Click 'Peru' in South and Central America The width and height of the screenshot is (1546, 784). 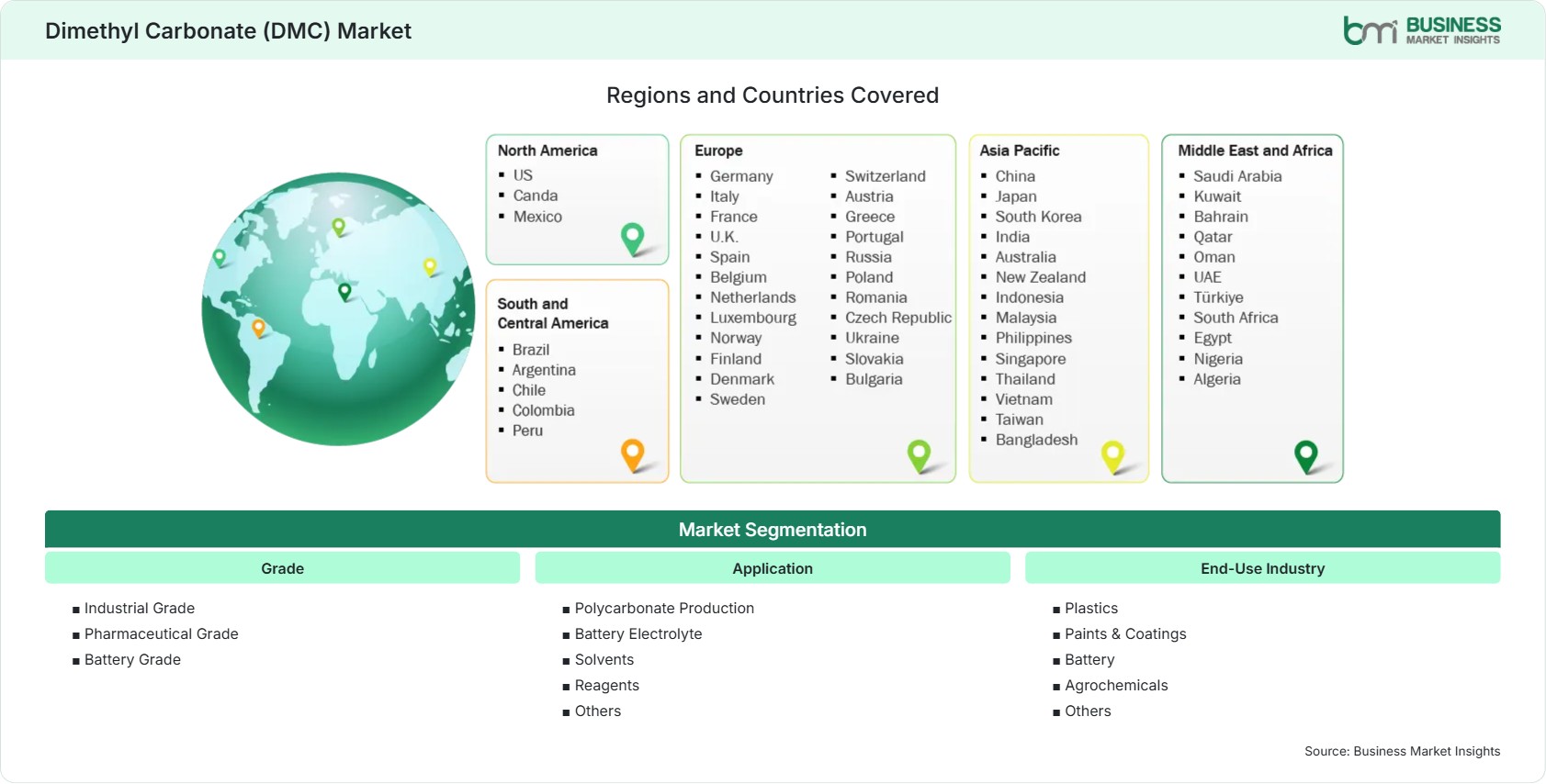coord(527,431)
